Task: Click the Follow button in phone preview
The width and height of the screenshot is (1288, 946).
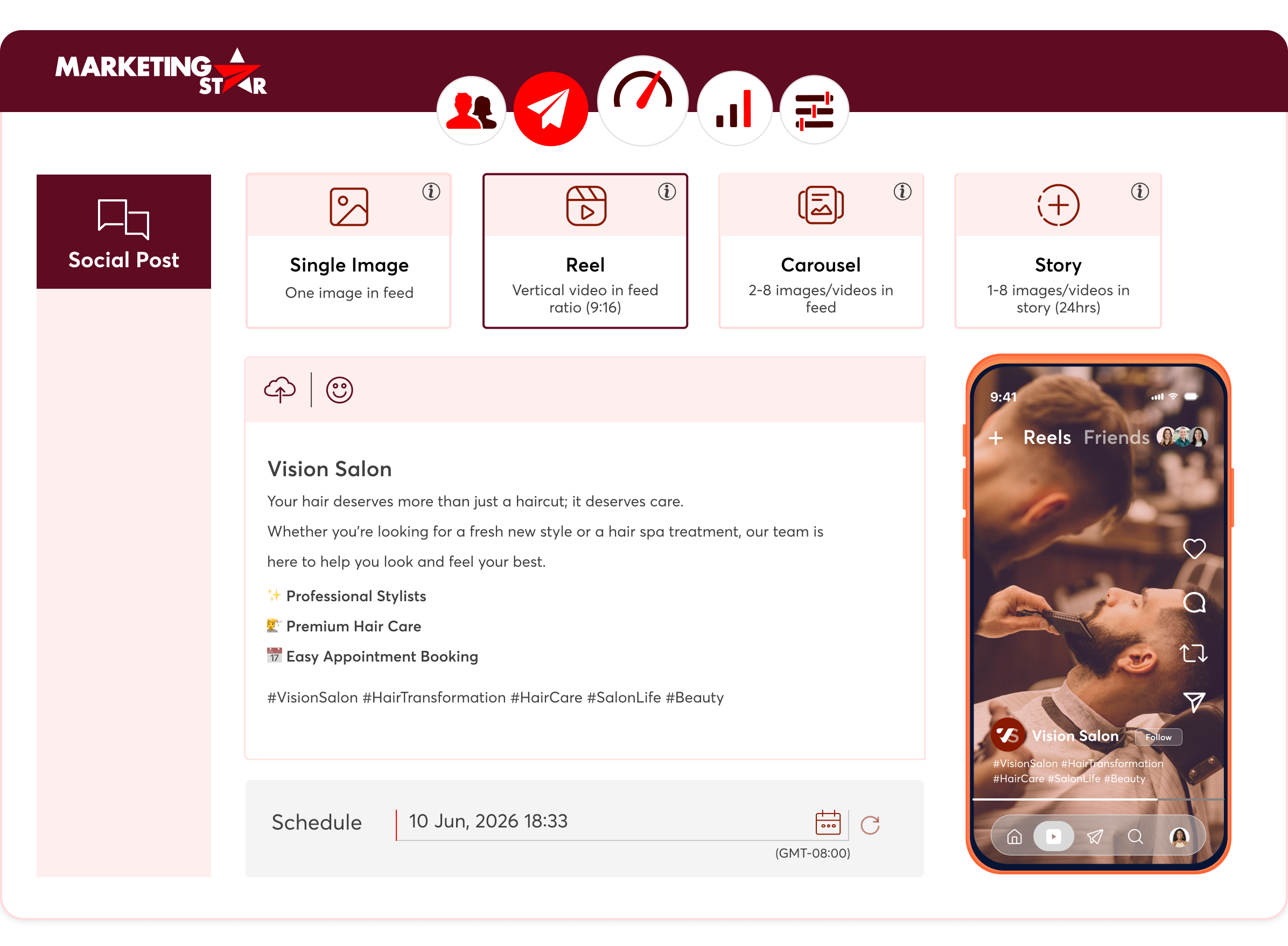Action: coord(1159,737)
